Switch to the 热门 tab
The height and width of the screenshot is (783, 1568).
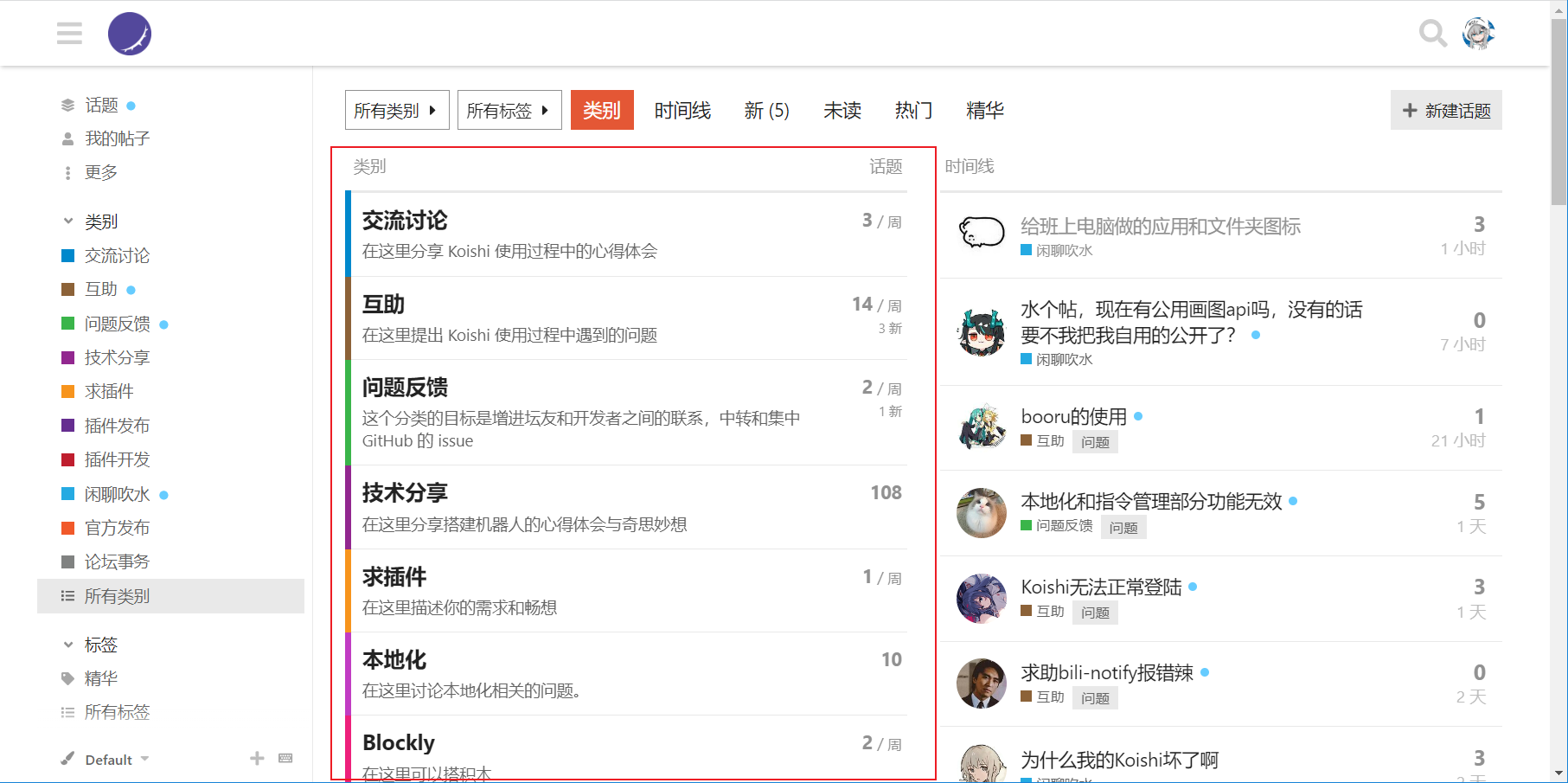click(913, 110)
